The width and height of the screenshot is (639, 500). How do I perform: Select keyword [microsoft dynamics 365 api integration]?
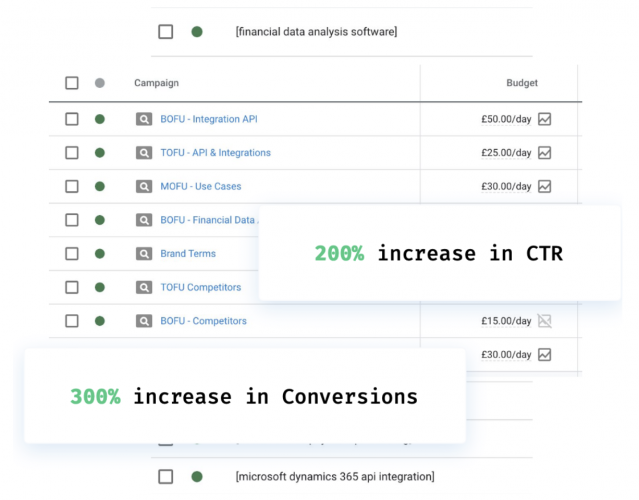point(335,476)
